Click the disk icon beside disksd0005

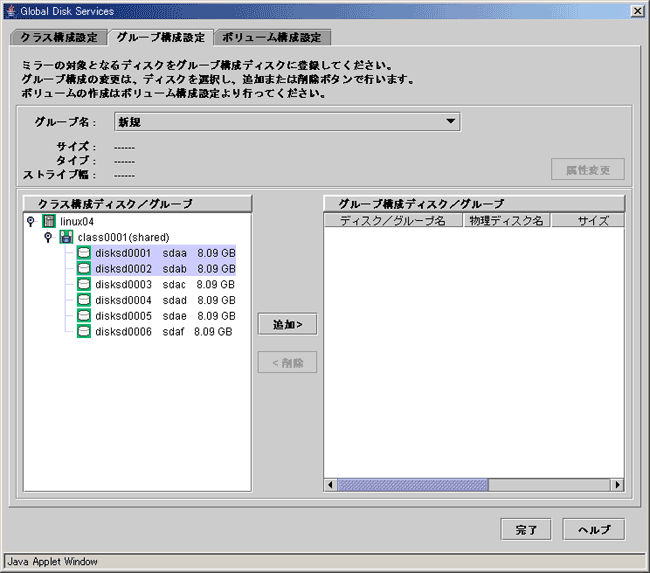click(84, 316)
